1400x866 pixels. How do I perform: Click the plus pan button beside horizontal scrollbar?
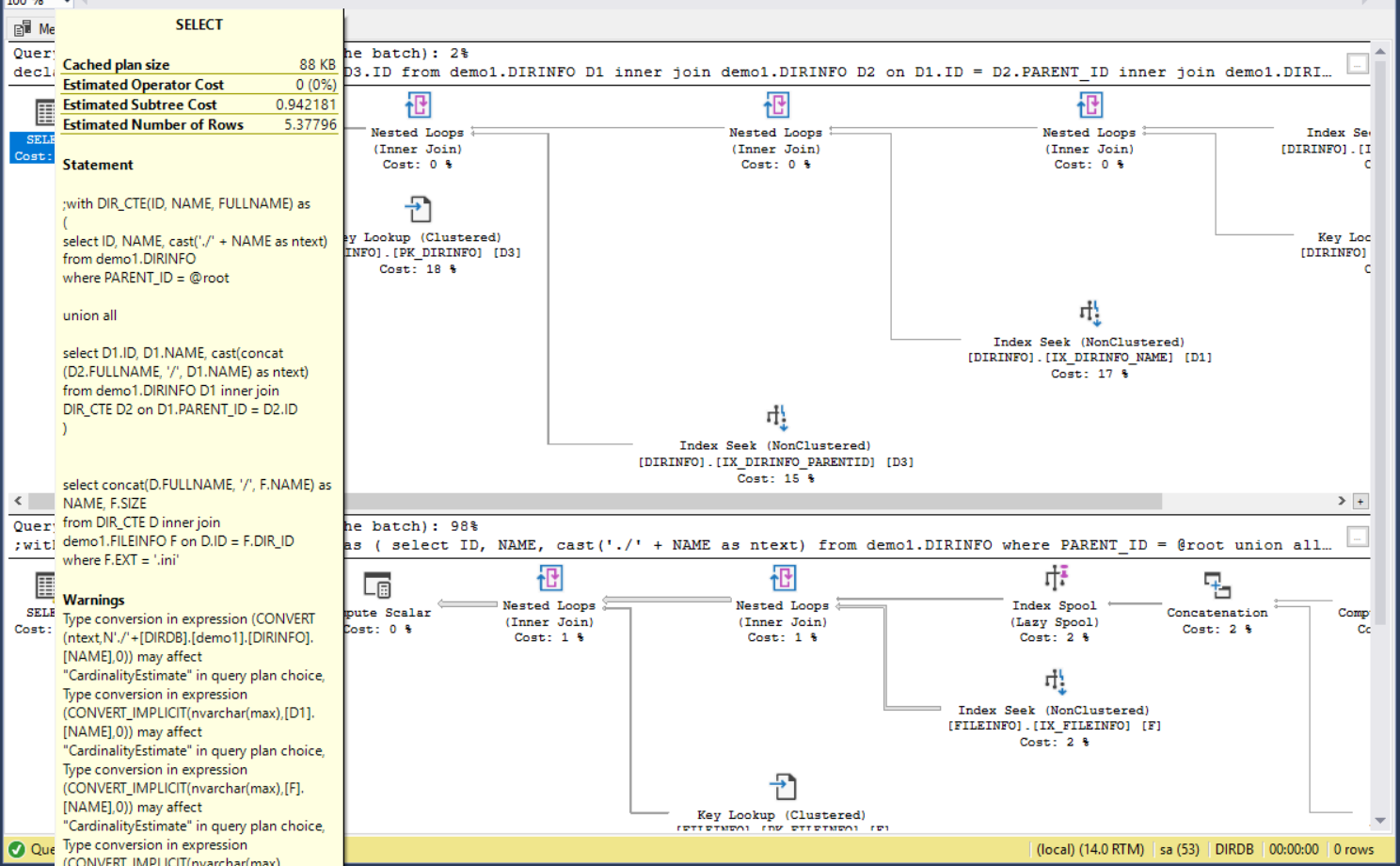[x=1360, y=502]
